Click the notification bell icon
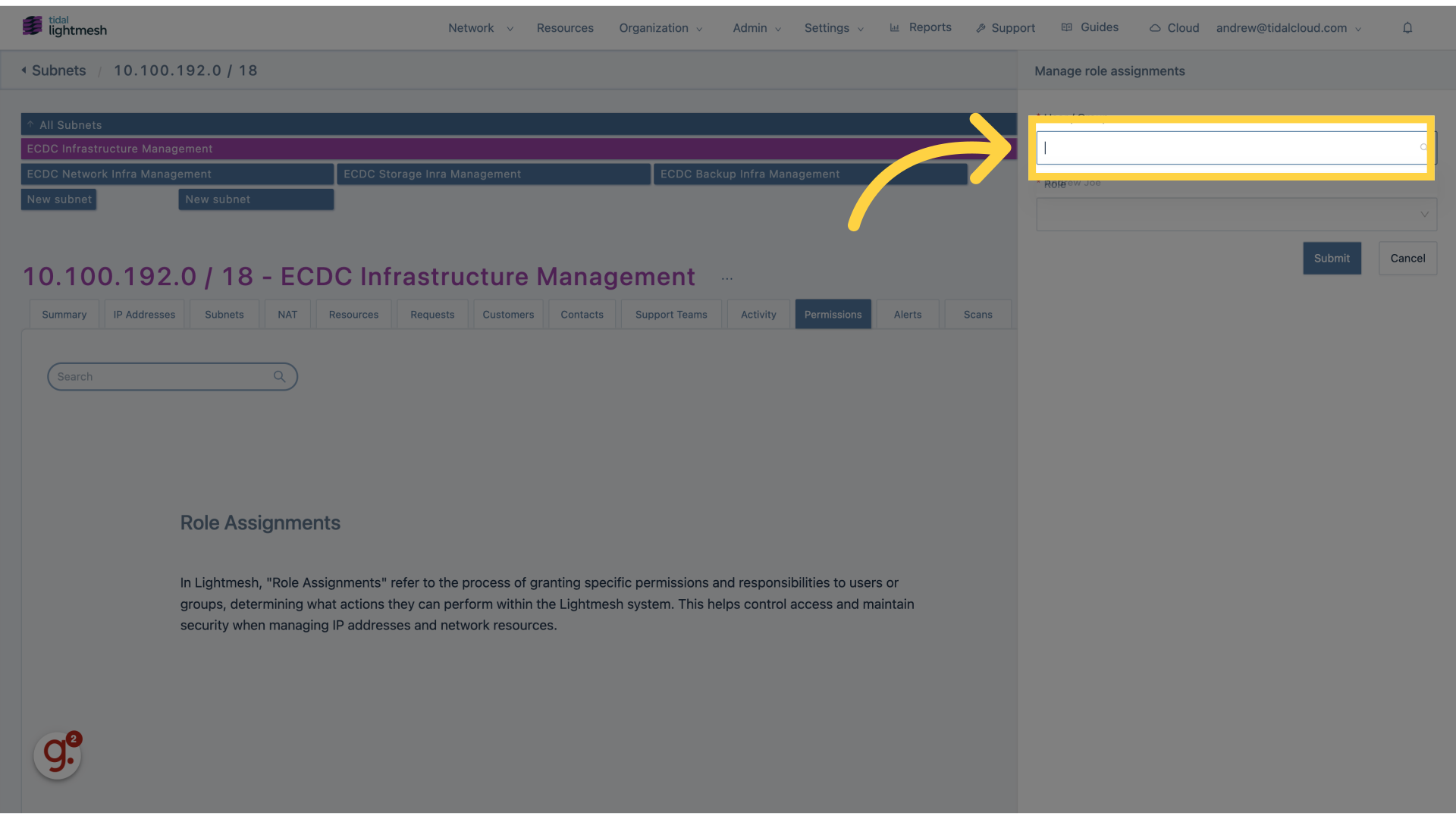Viewport: 1456px width, 819px height. tap(1407, 27)
